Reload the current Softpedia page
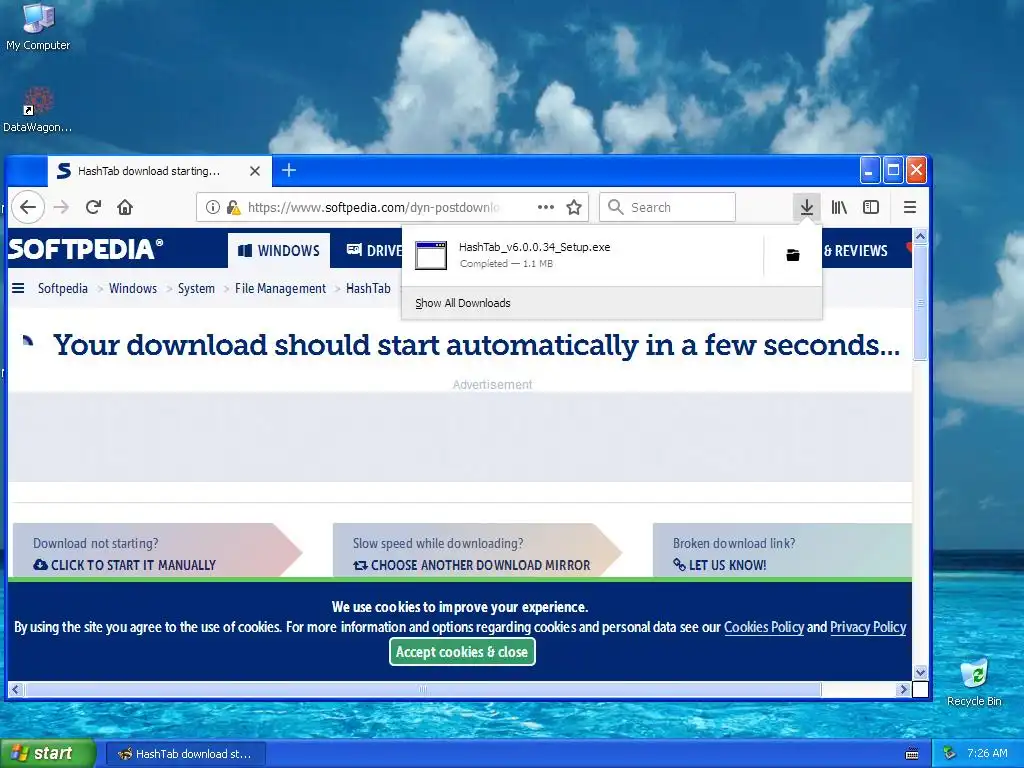This screenshot has width=1024, height=768. tap(93, 207)
